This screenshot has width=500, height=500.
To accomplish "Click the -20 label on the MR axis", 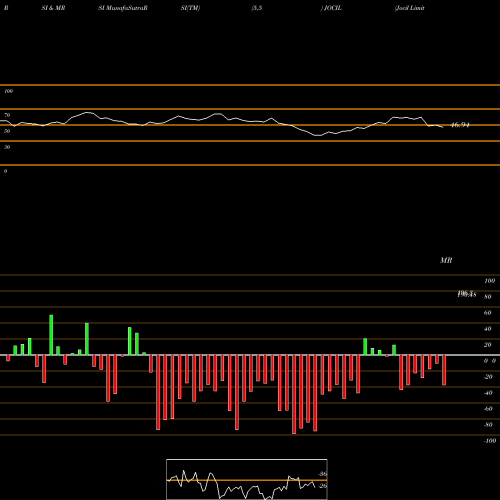I will (488, 377).
